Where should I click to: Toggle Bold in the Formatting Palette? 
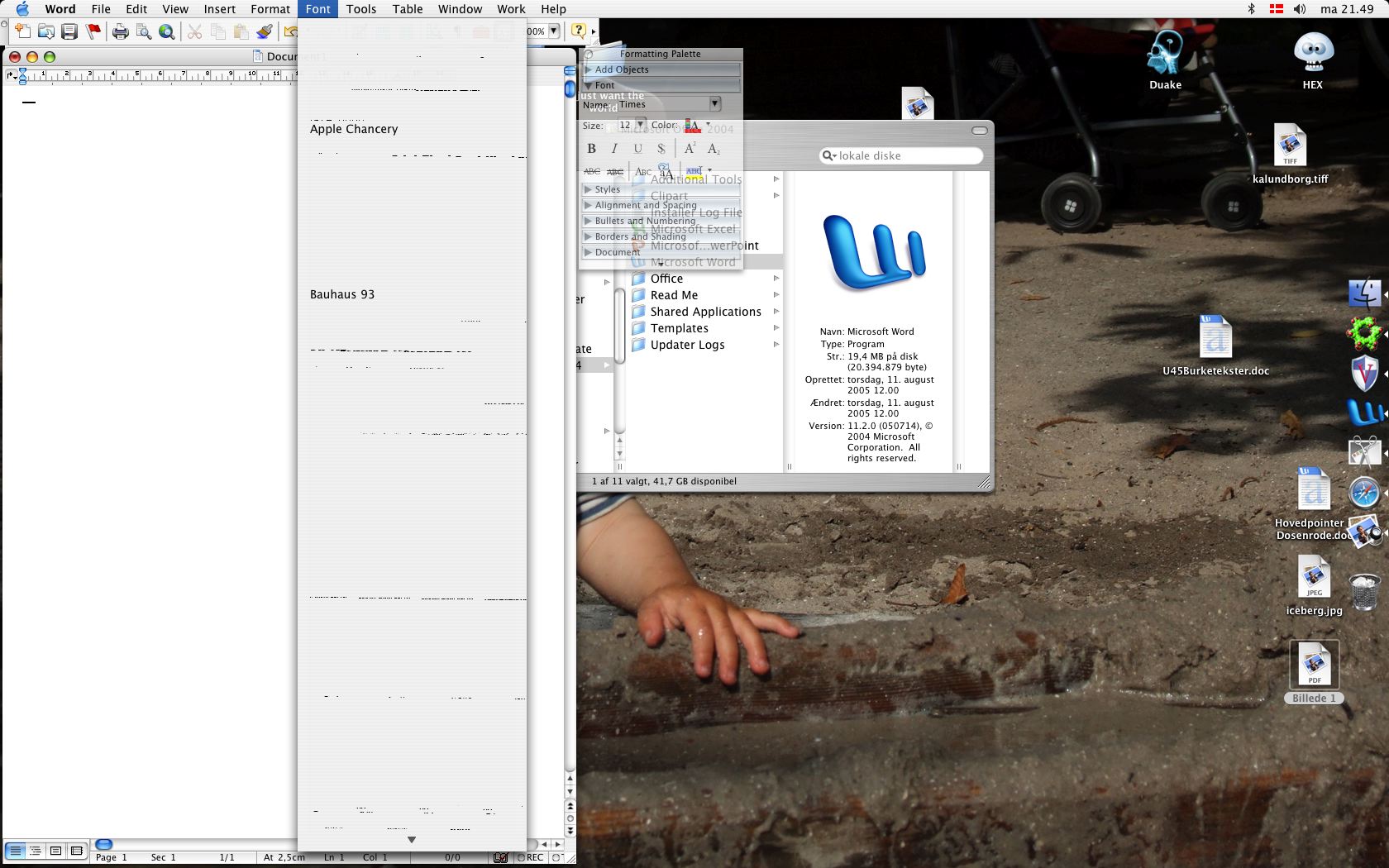click(591, 149)
